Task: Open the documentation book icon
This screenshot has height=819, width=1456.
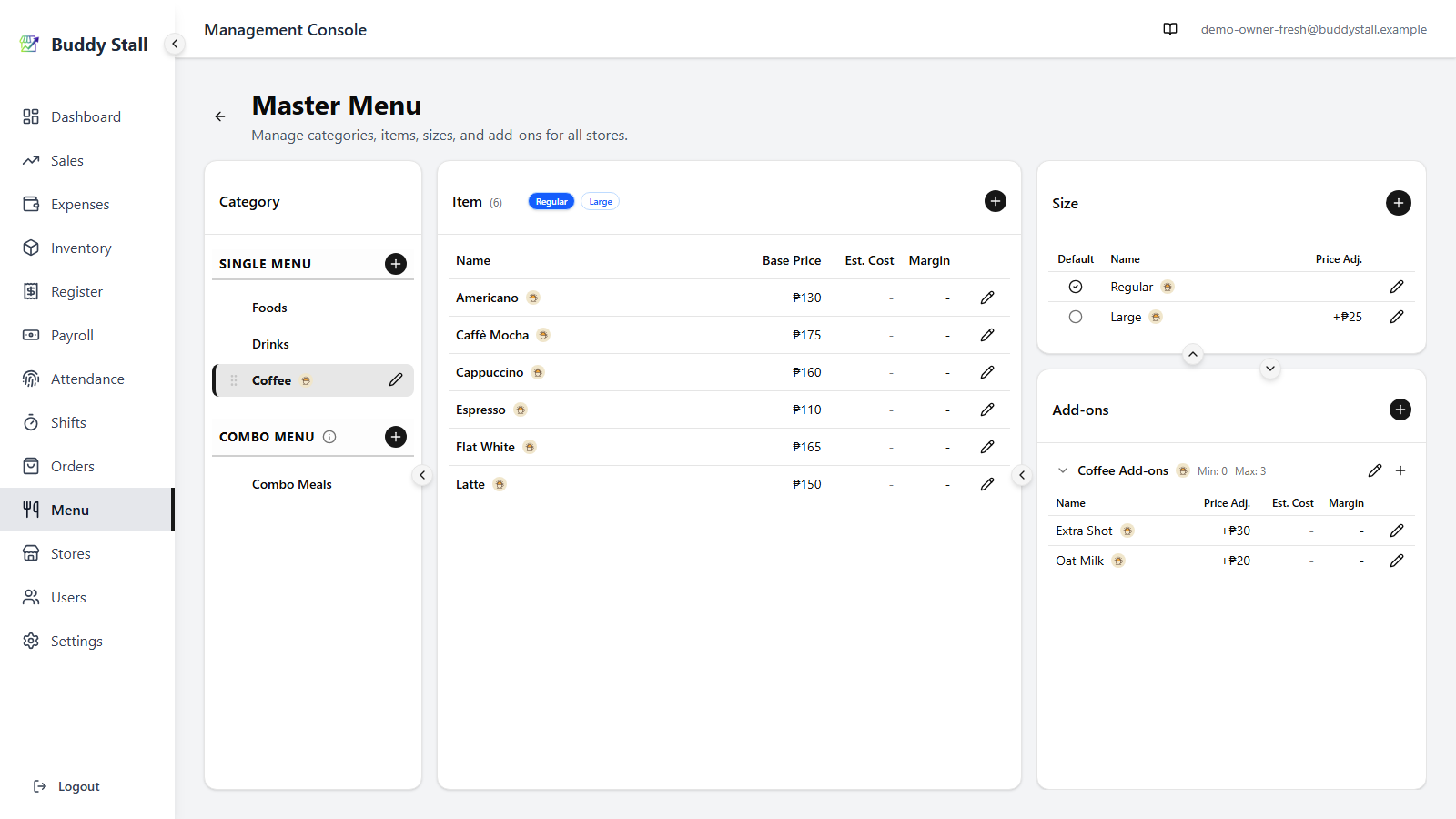Action: click(x=1170, y=29)
